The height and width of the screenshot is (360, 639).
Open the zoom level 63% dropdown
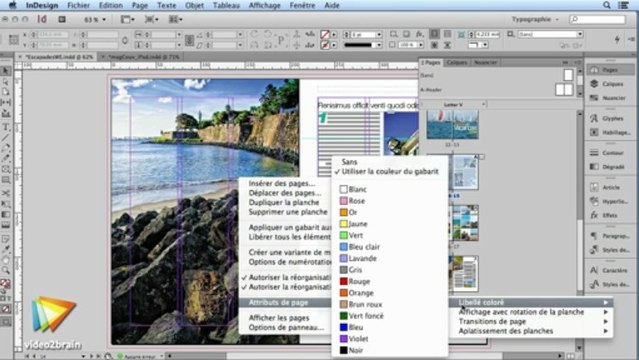coord(95,20)
